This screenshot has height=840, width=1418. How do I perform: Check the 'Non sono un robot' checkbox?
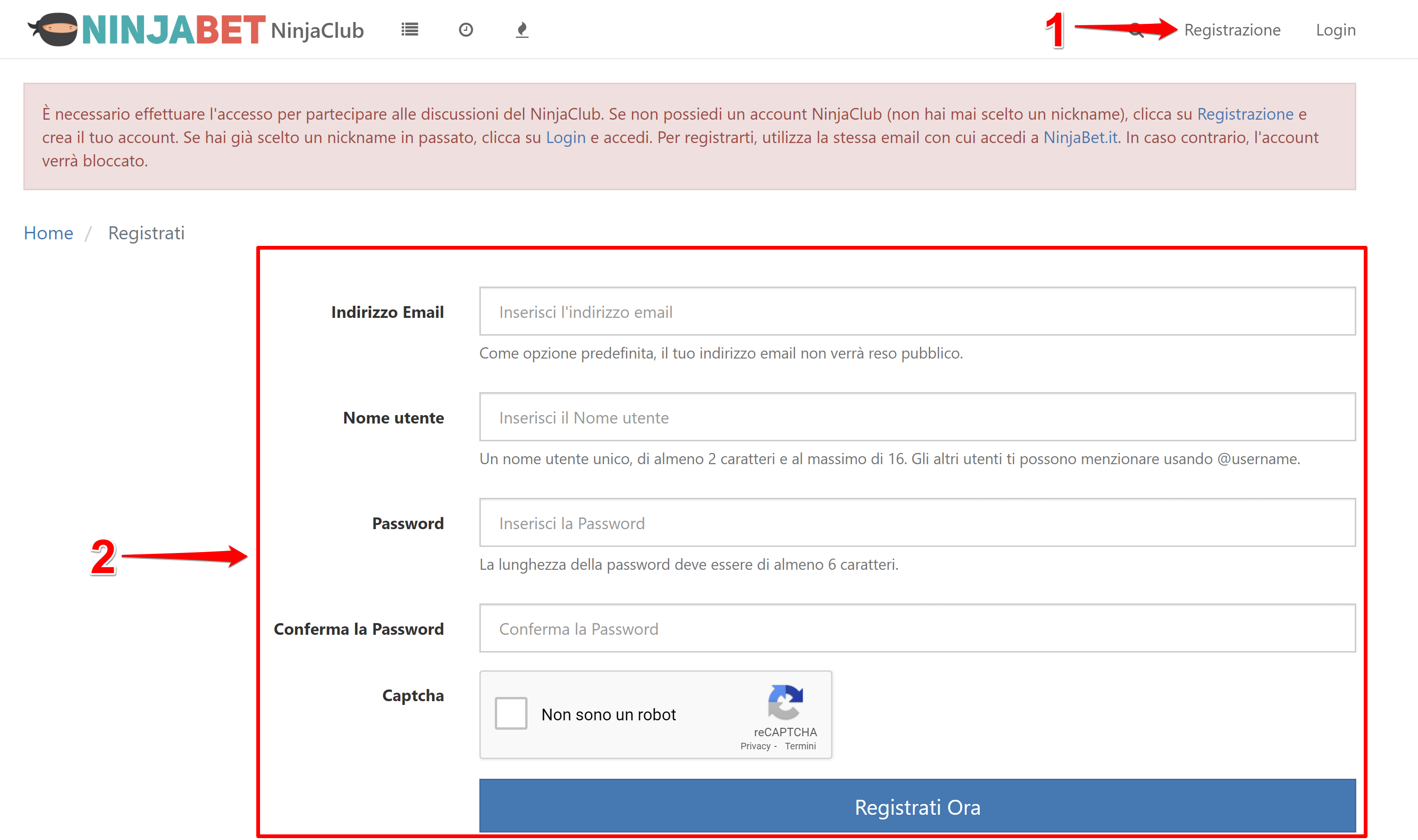click(511, 713)
